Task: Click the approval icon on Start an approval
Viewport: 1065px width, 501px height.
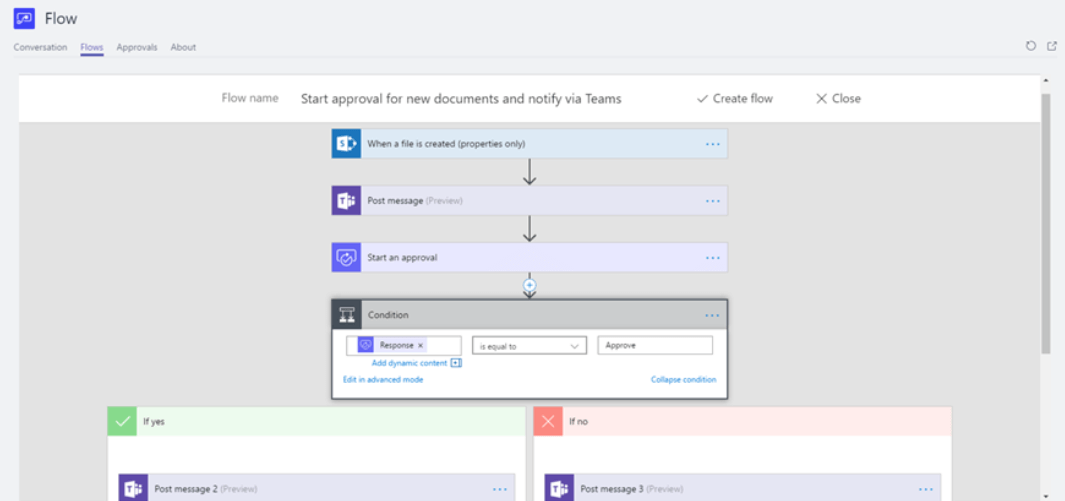Action: pyautogui.click(x=346, y=258)
